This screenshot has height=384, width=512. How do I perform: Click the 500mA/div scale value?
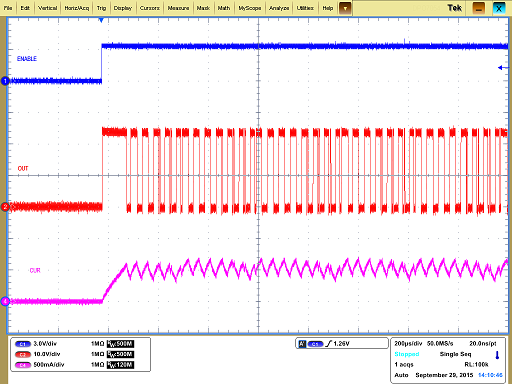(49, 365)
